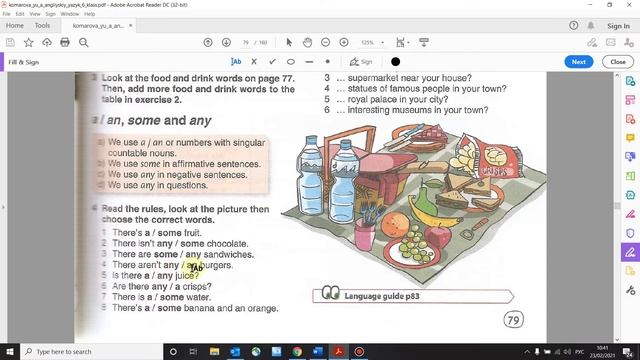Enable scrolling mode icon

(424, 42)
